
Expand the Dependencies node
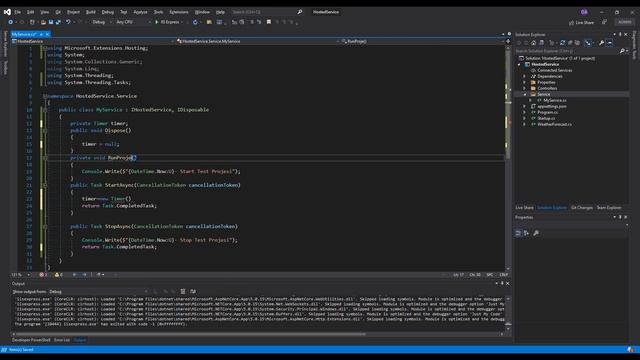[x=524, y=76]
